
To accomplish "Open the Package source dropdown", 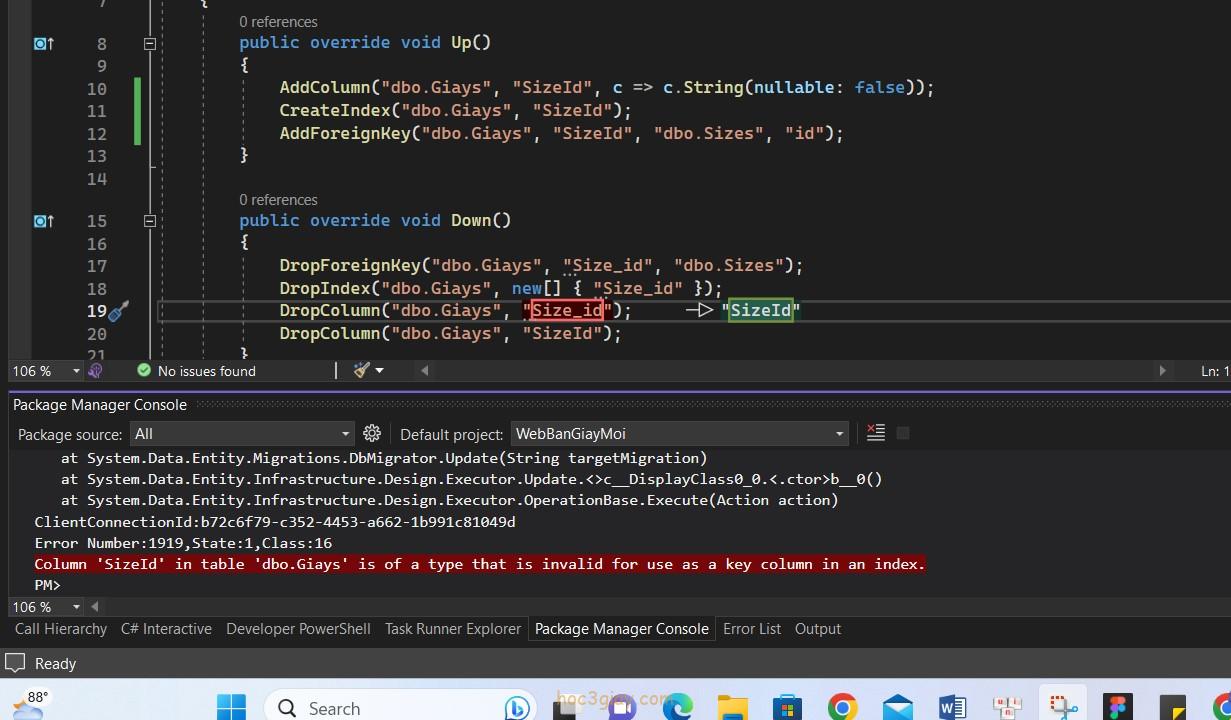I will point(243,434).
